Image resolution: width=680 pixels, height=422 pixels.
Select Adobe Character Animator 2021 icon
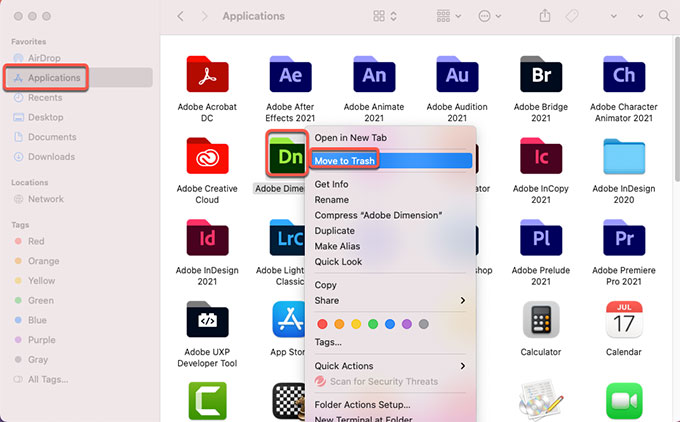[624, 74]
